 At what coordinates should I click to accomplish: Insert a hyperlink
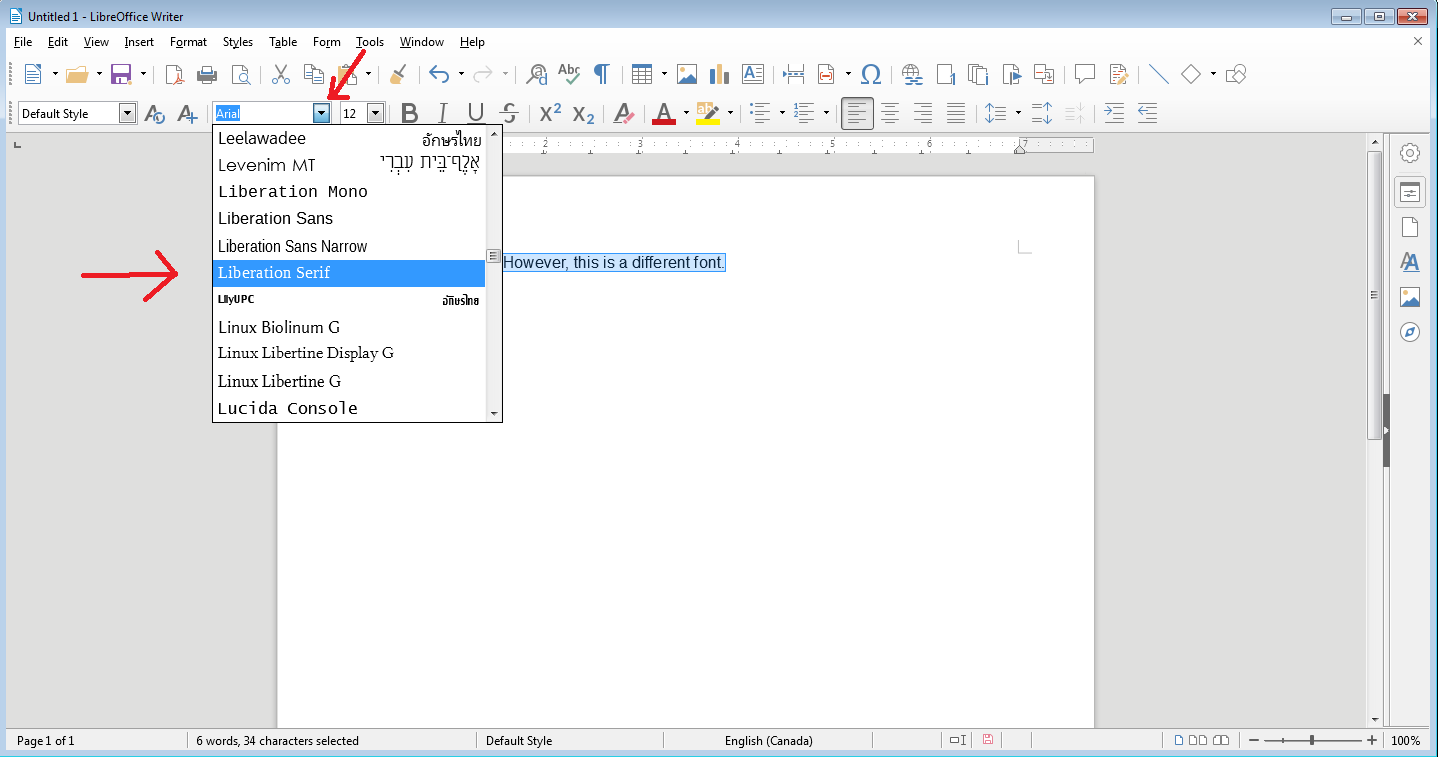[x=911, y=74]
